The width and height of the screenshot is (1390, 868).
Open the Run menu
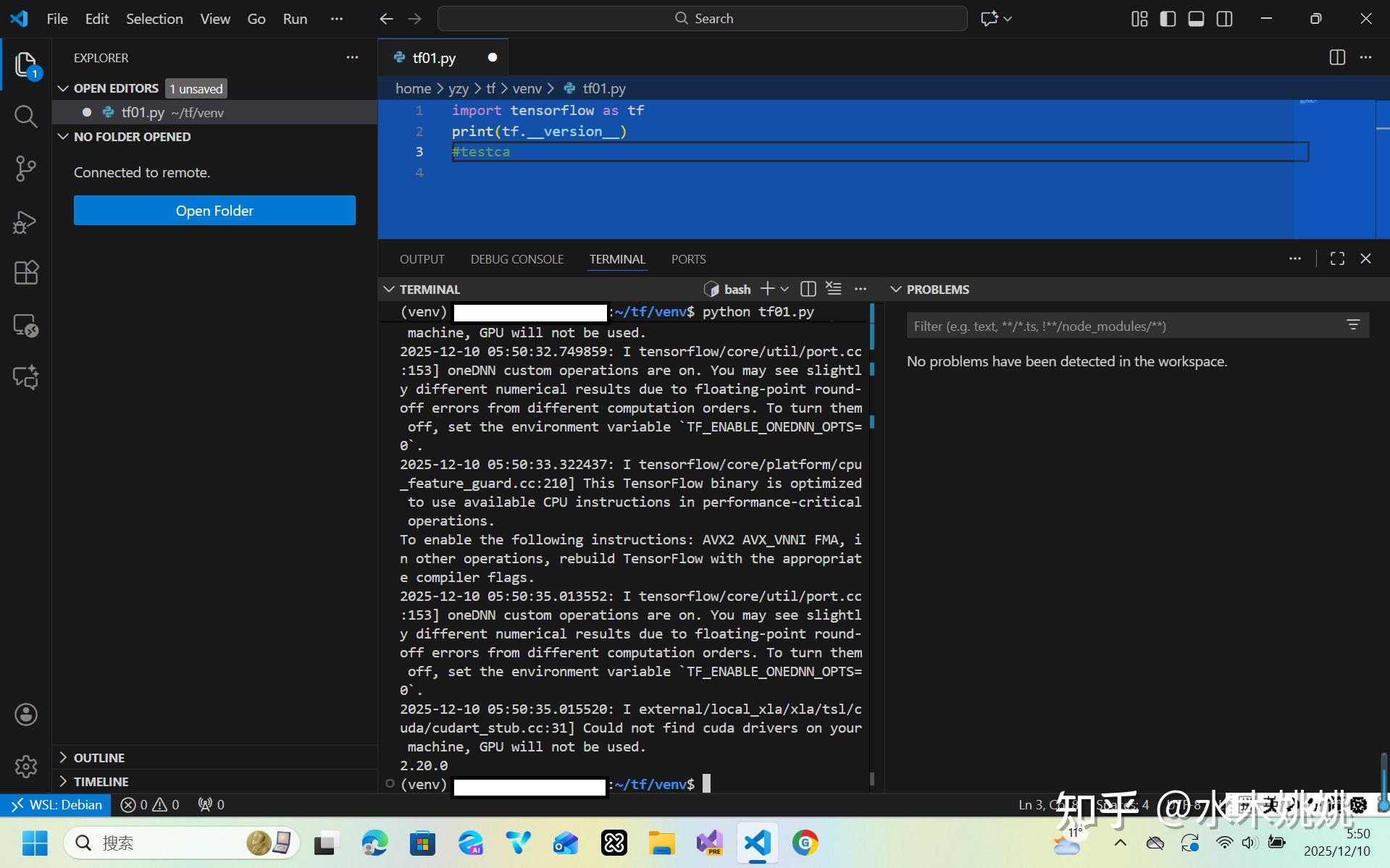(x=294, y=18)
